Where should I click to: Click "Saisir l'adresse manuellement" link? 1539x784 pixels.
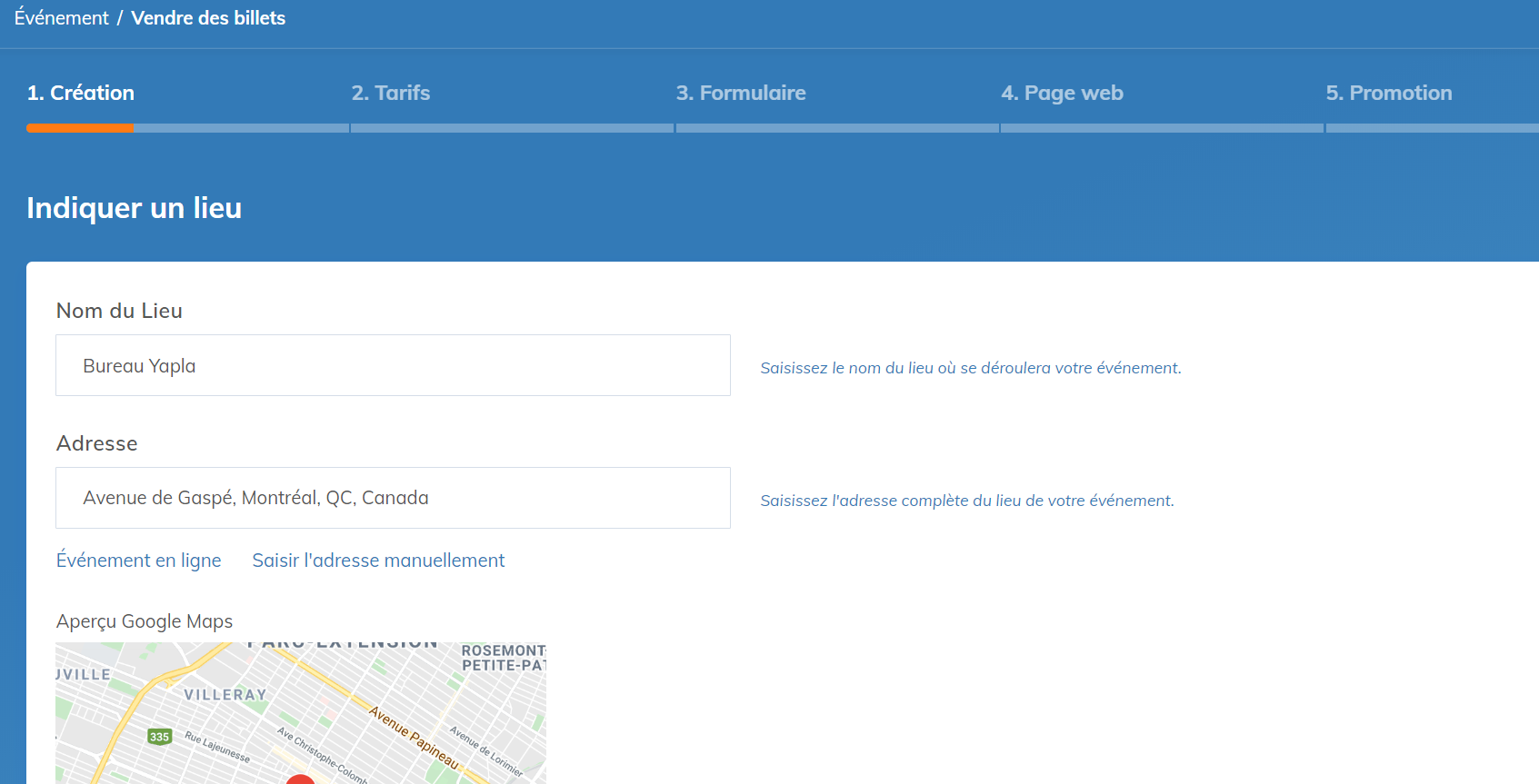[378, 561]
